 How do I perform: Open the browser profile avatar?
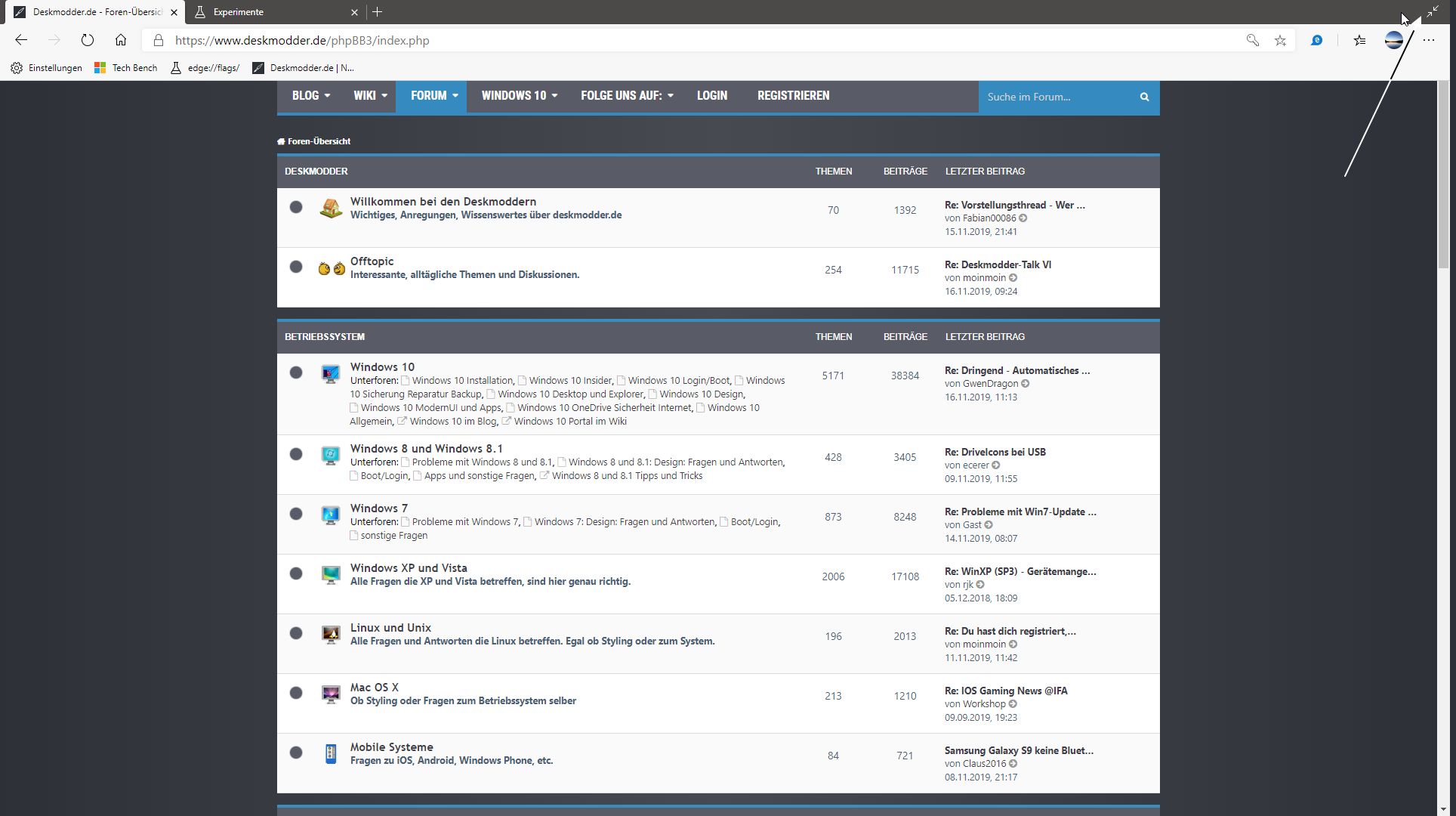click(x=1394, y=40)
